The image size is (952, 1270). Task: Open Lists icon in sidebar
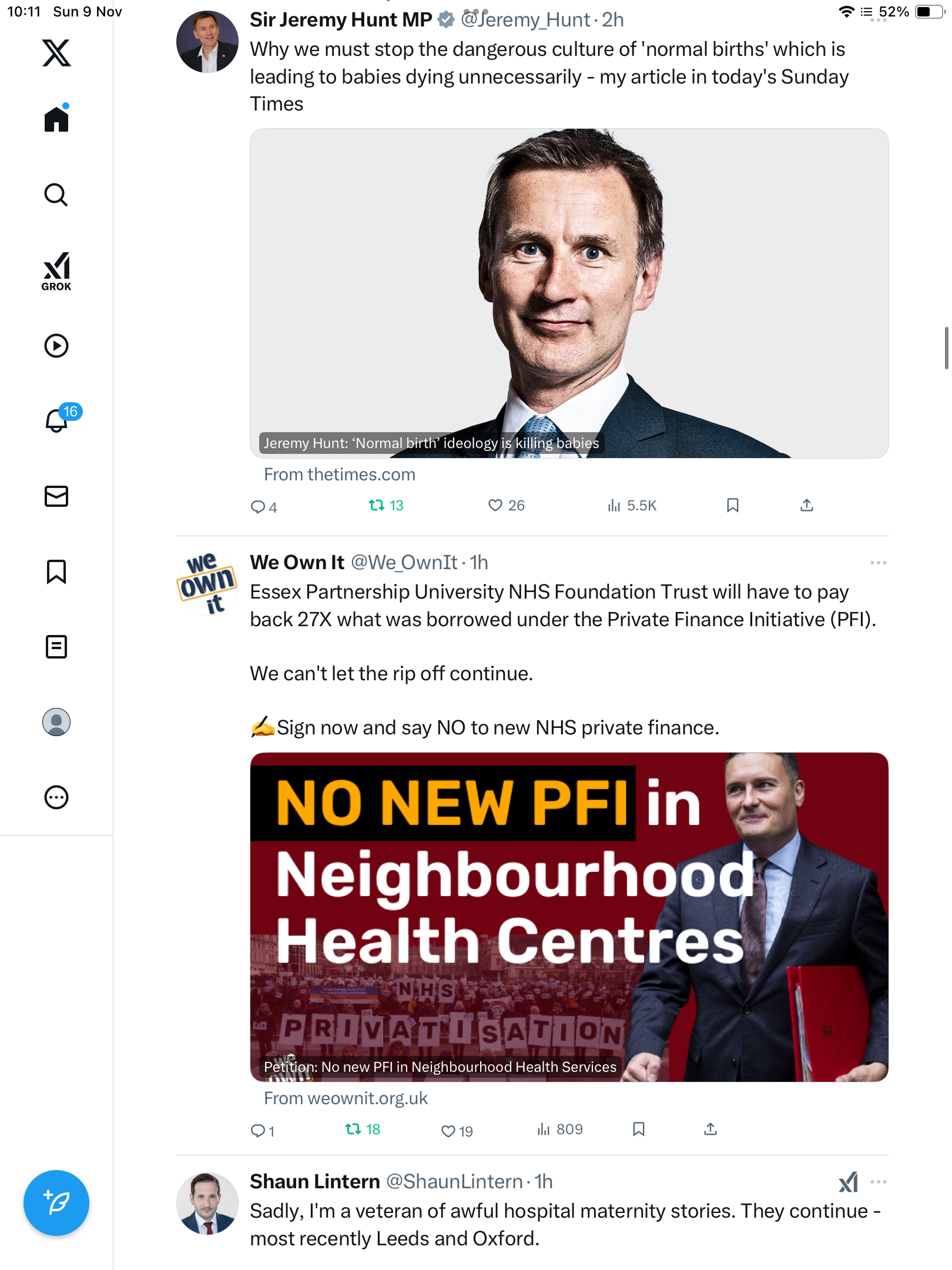(x=56, y=647)
